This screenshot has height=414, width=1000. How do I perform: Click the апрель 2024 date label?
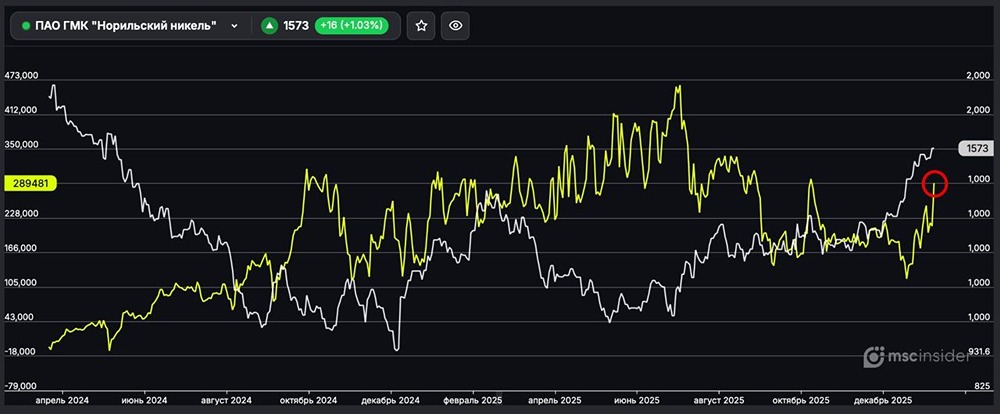[x=62, y=399]
